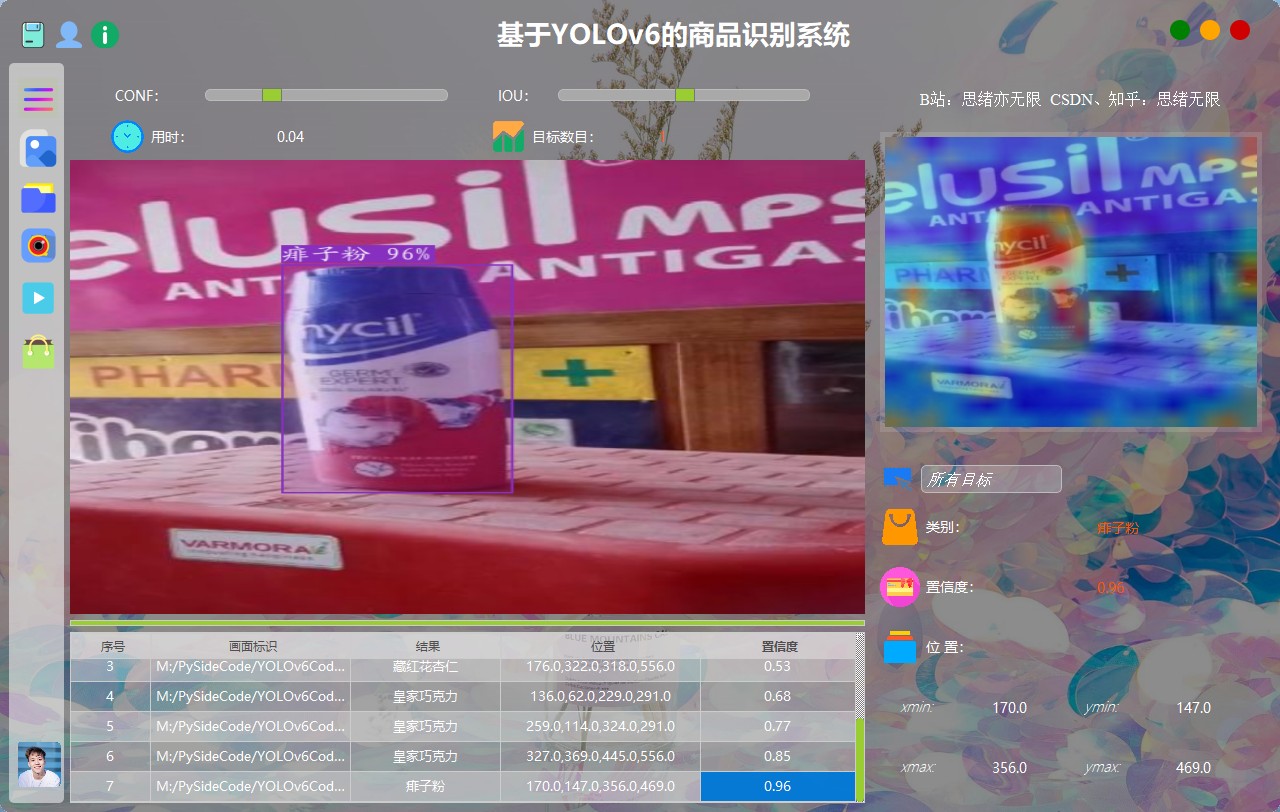
Task: Click the pink card icon beside 置信度
Action: click(899, 587)
